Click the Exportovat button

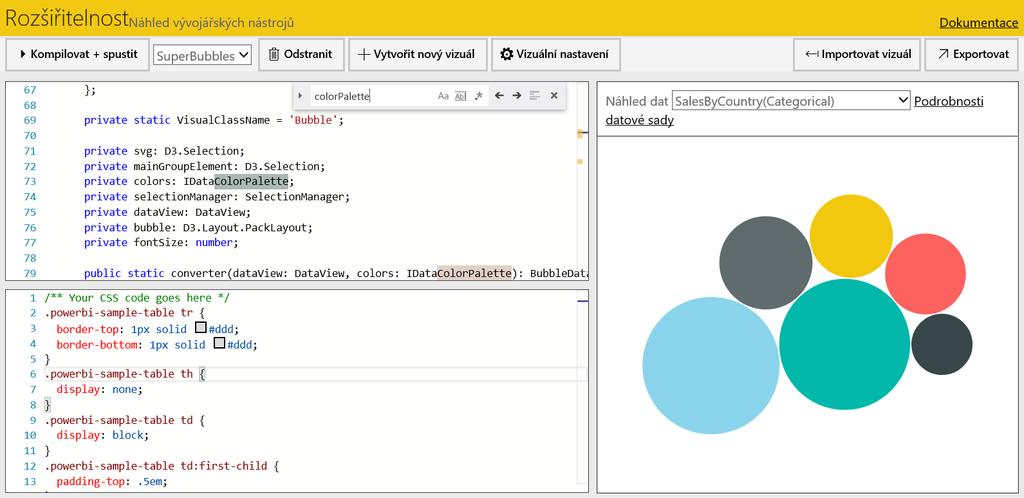pyautogui.click(x=972, y=54)
